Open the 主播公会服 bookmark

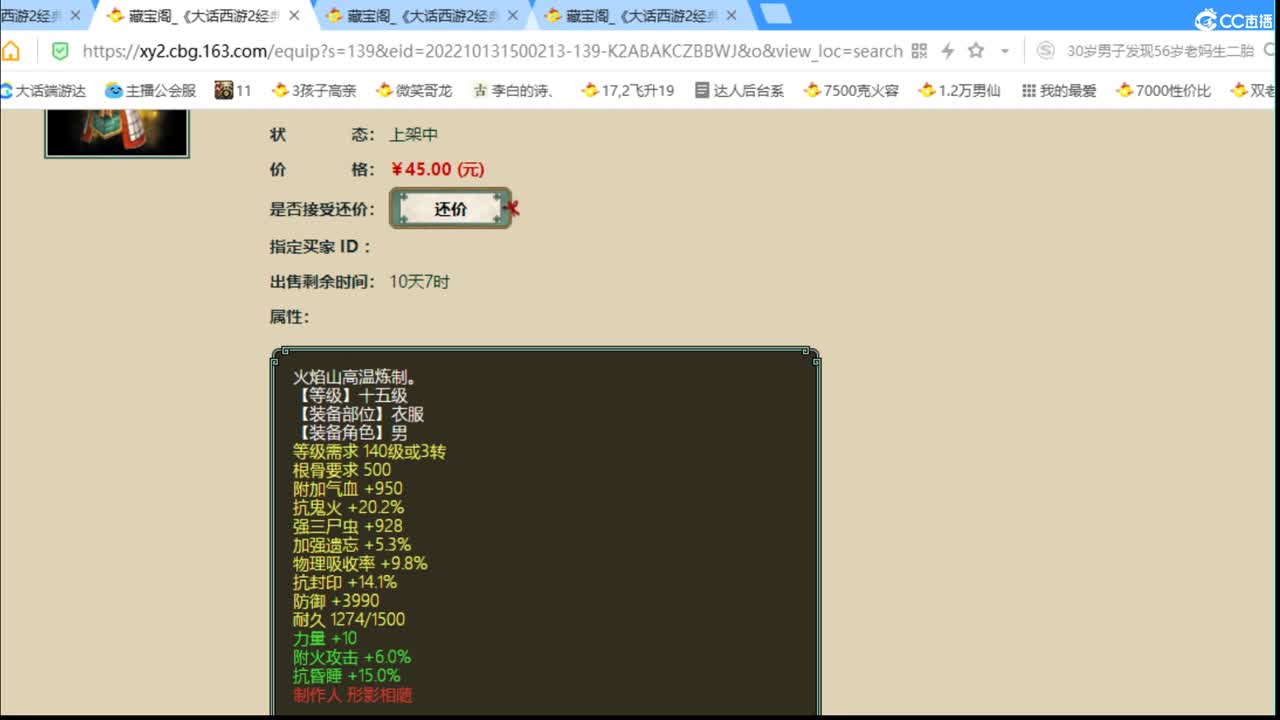(151, 90)
